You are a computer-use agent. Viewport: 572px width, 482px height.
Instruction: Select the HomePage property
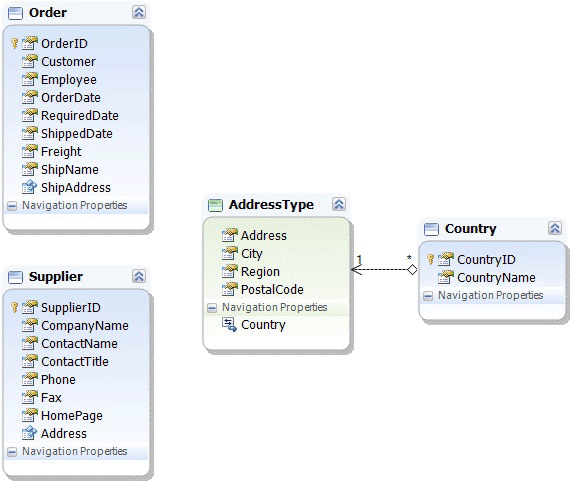[72, 416]
